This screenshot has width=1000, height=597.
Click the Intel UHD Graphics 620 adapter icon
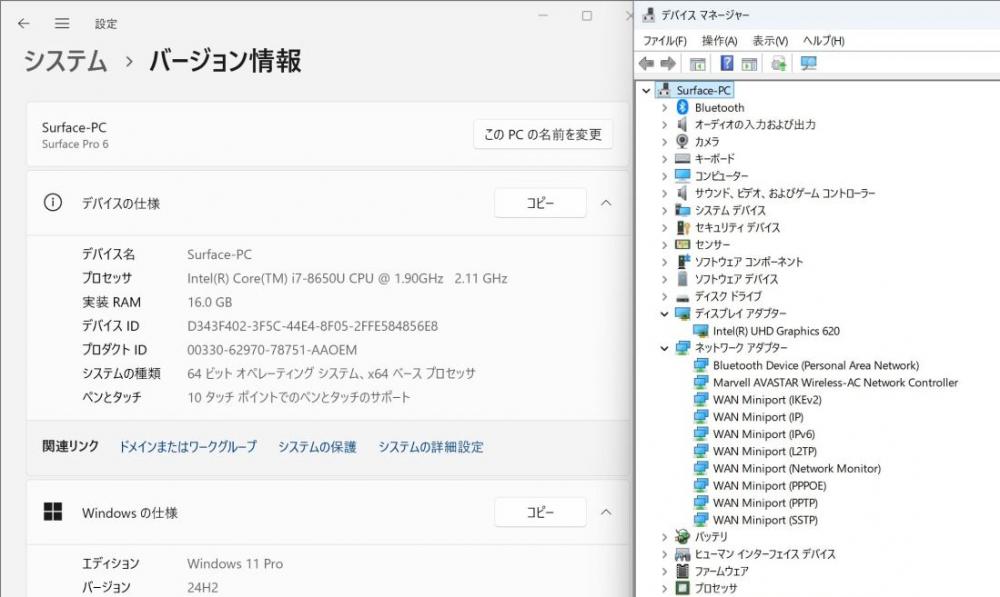[700, 330]
